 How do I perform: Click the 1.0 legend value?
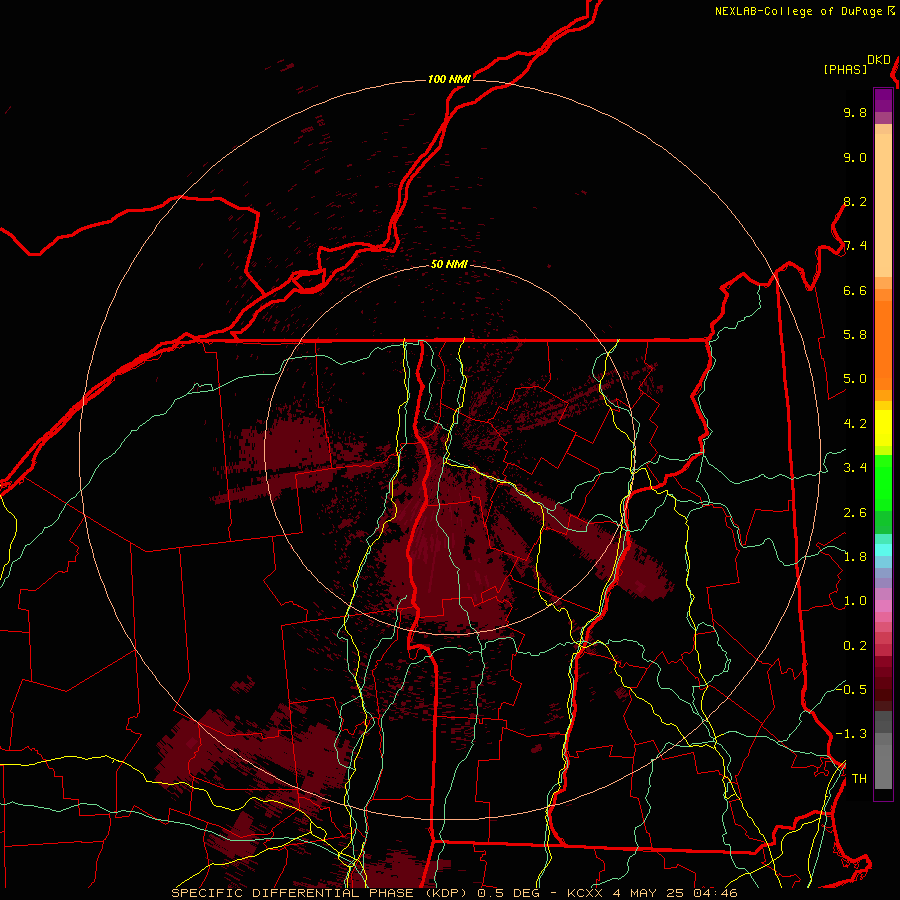point(855,601)
